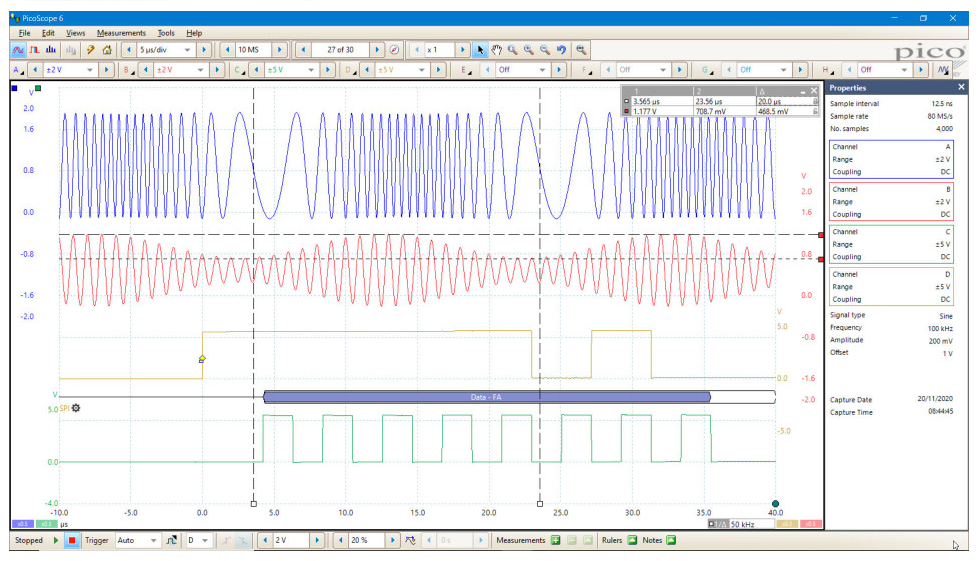Open the Measurements menu
979x561 pixels.
[121, 33]
